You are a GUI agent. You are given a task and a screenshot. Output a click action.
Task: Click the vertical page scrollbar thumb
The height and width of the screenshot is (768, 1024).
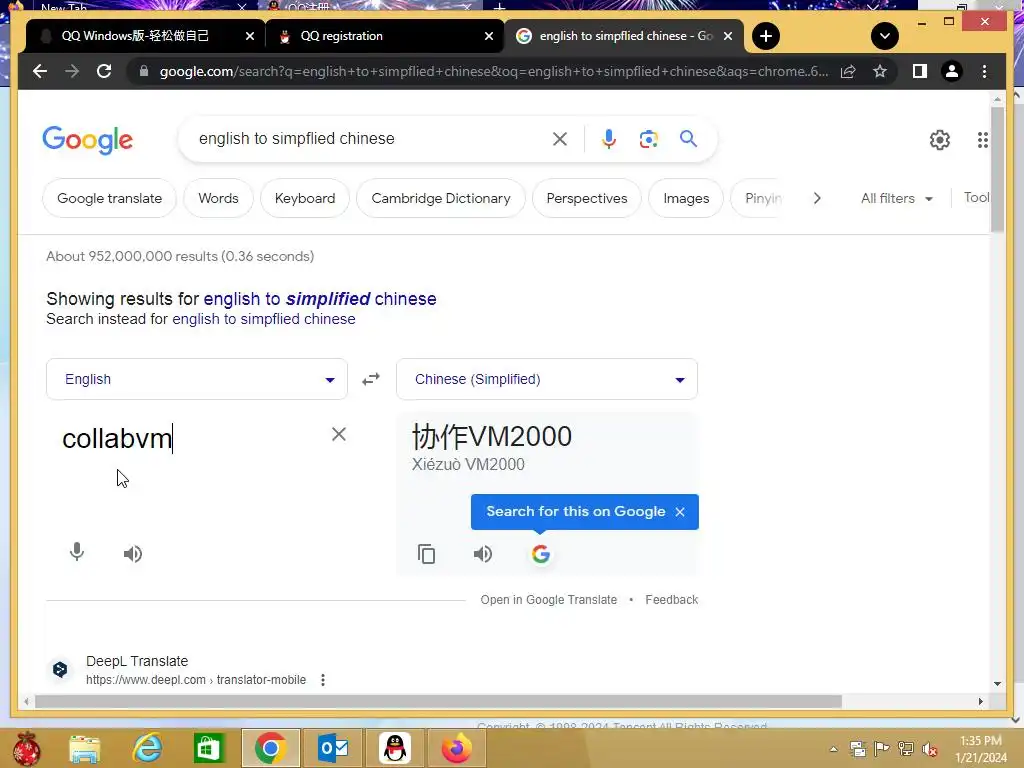click(997, 169)
